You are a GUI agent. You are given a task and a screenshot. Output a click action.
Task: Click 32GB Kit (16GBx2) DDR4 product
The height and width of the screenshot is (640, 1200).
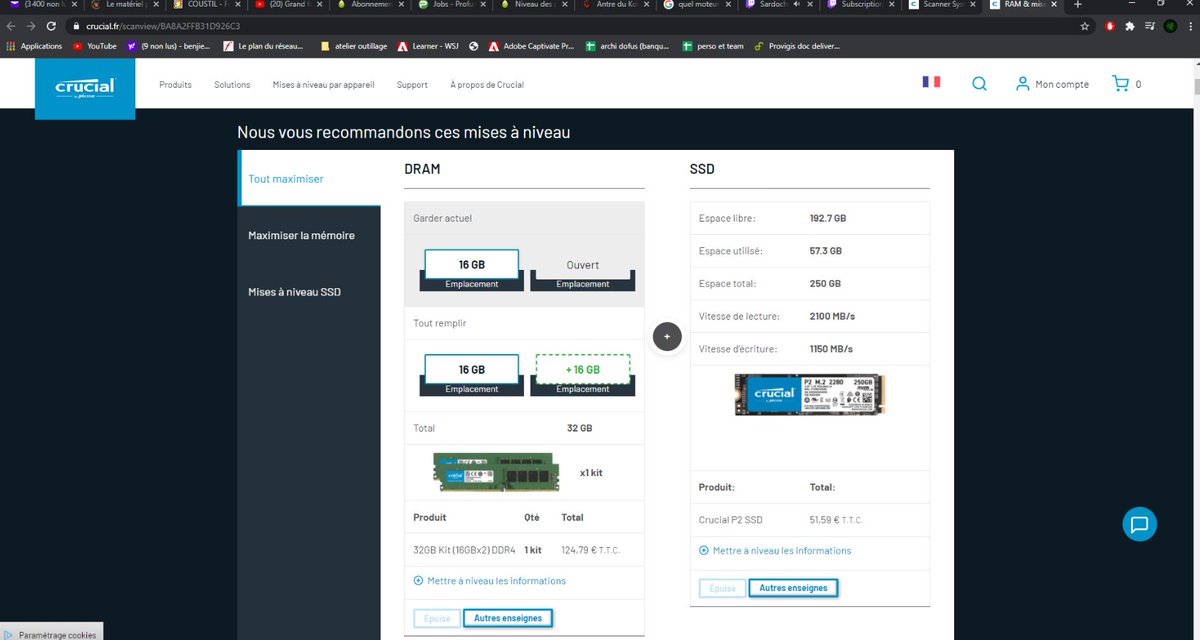coord(464,549)
